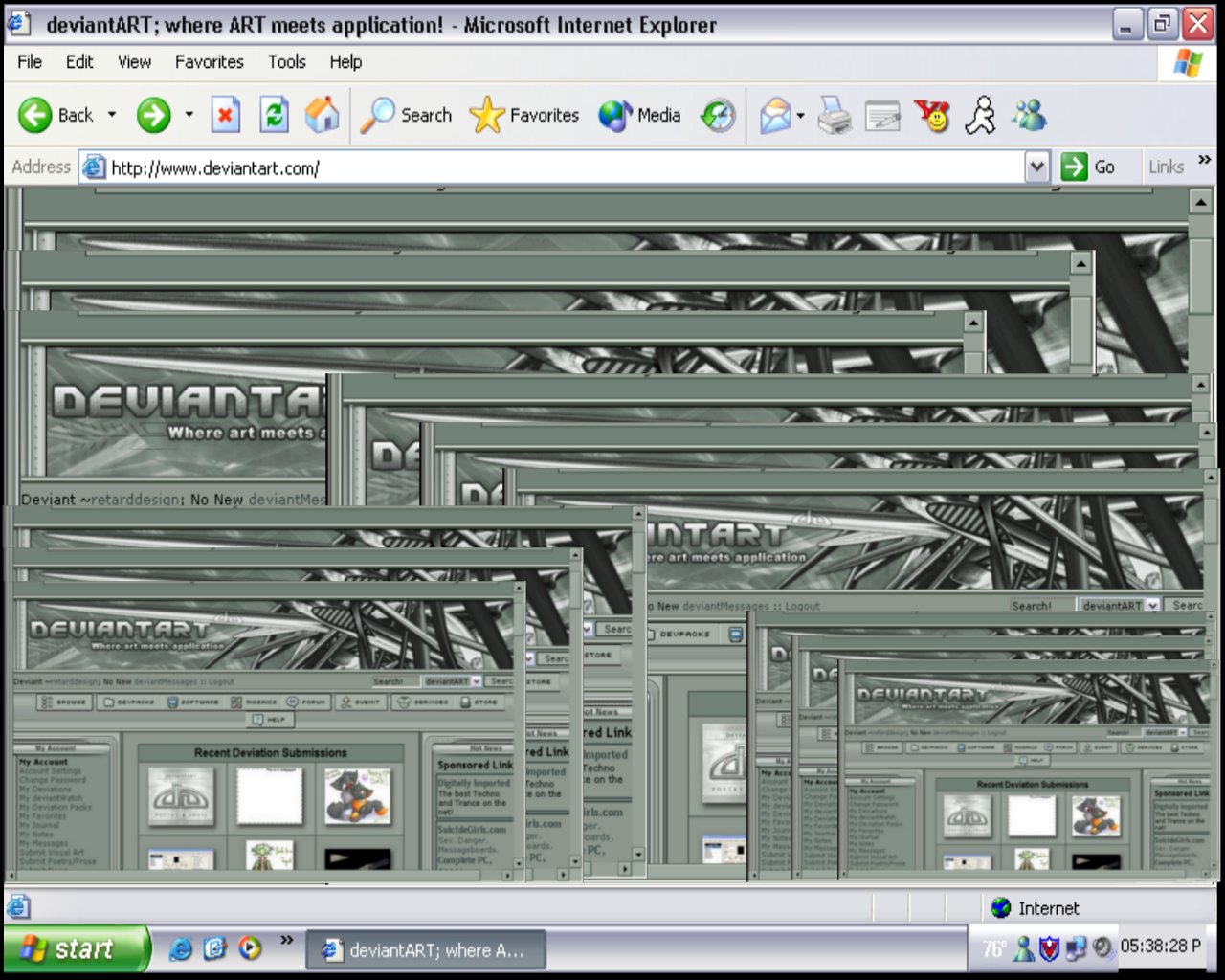Click the Browse button in left page copy
1225x980 pixels.
pyautogui.click(x=65, y=702)
